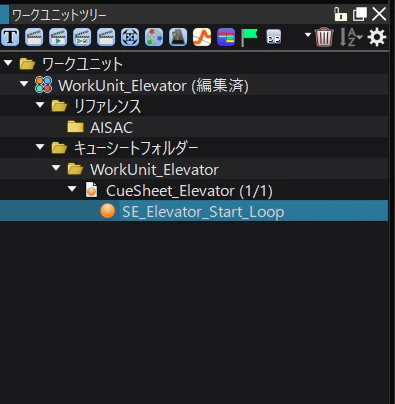Image resolution: width=395 pixels, height=404 pixels.
Task: Collapse the CueSheet_Elevator (1/1) arrow
Action: [72, 189]
